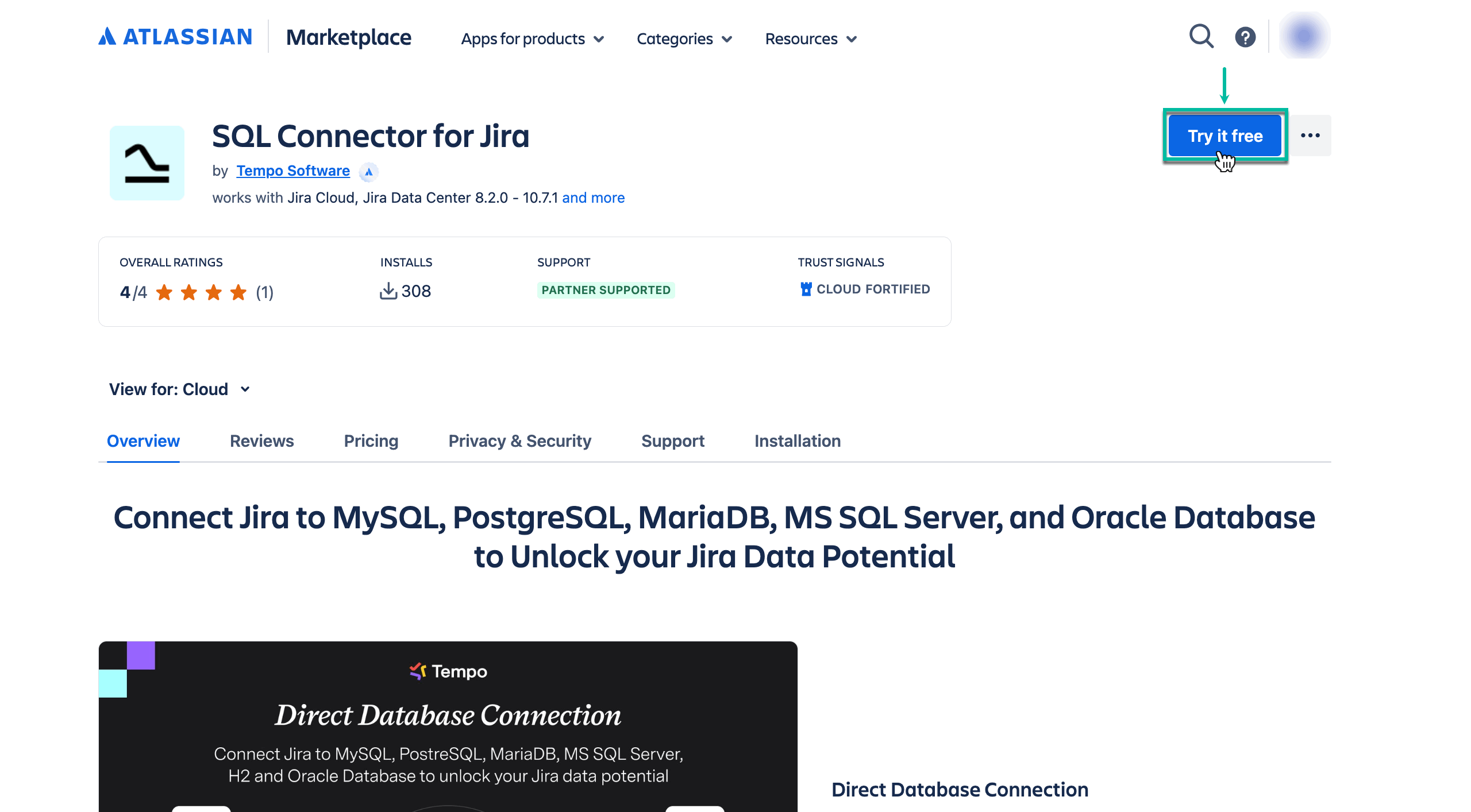Click the help question mark icon
Viewport: 1471px width, 812px height.
[1245, 36]
